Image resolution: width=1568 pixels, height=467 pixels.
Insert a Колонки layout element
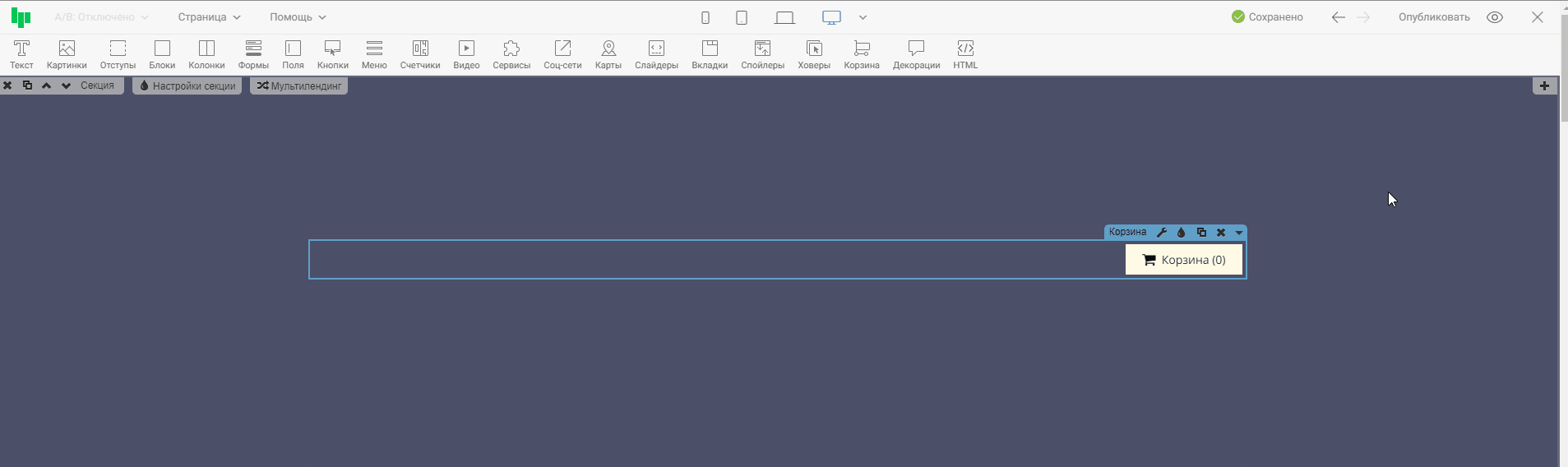click(x=206, y=54)
